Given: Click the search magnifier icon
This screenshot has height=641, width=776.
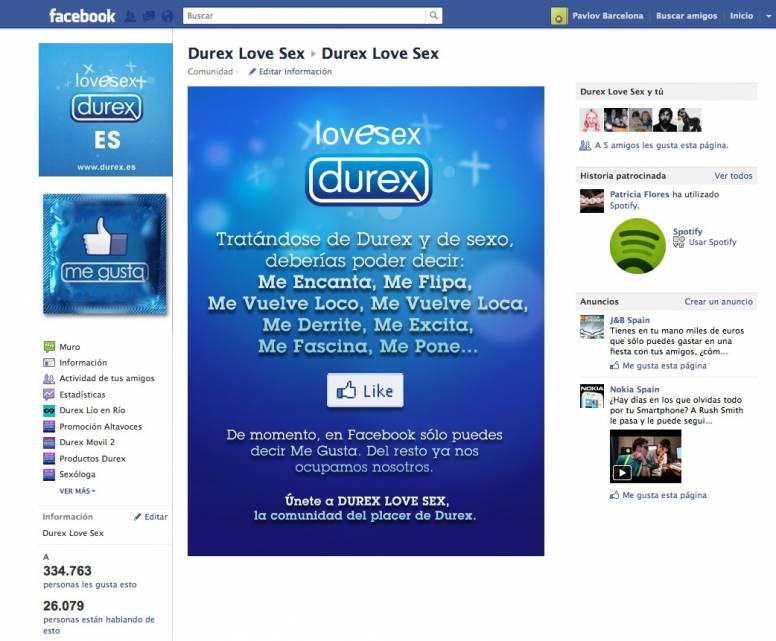Looking at the screenshot, I should point(433,16).
